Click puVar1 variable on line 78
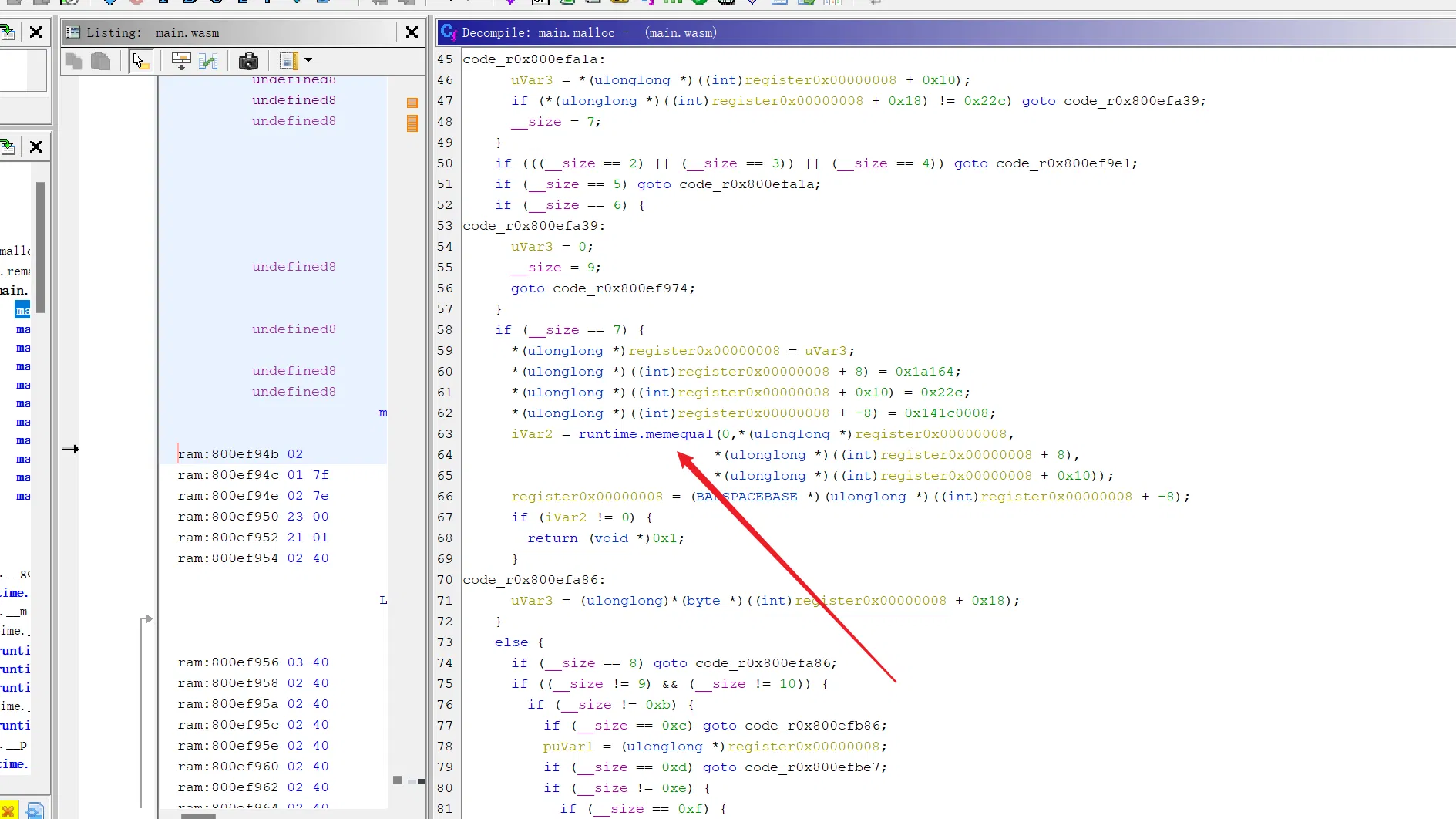This screenshot has height=819, width=1456. [568, 747]
